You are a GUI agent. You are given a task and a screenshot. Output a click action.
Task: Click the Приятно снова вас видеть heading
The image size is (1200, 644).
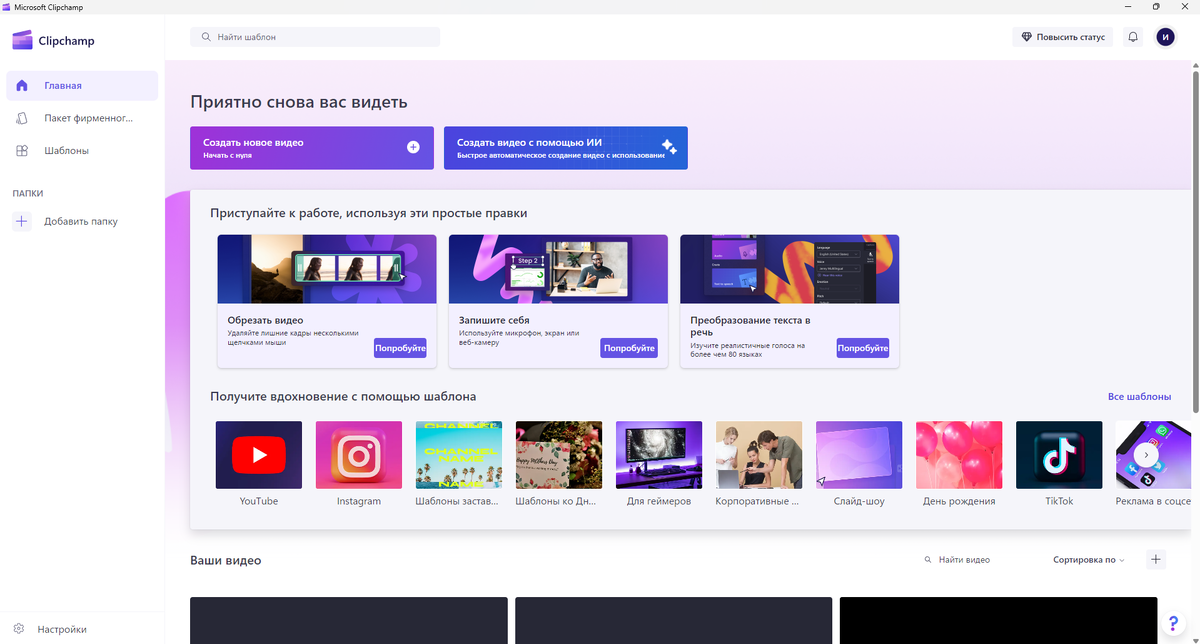click(299, 102)
